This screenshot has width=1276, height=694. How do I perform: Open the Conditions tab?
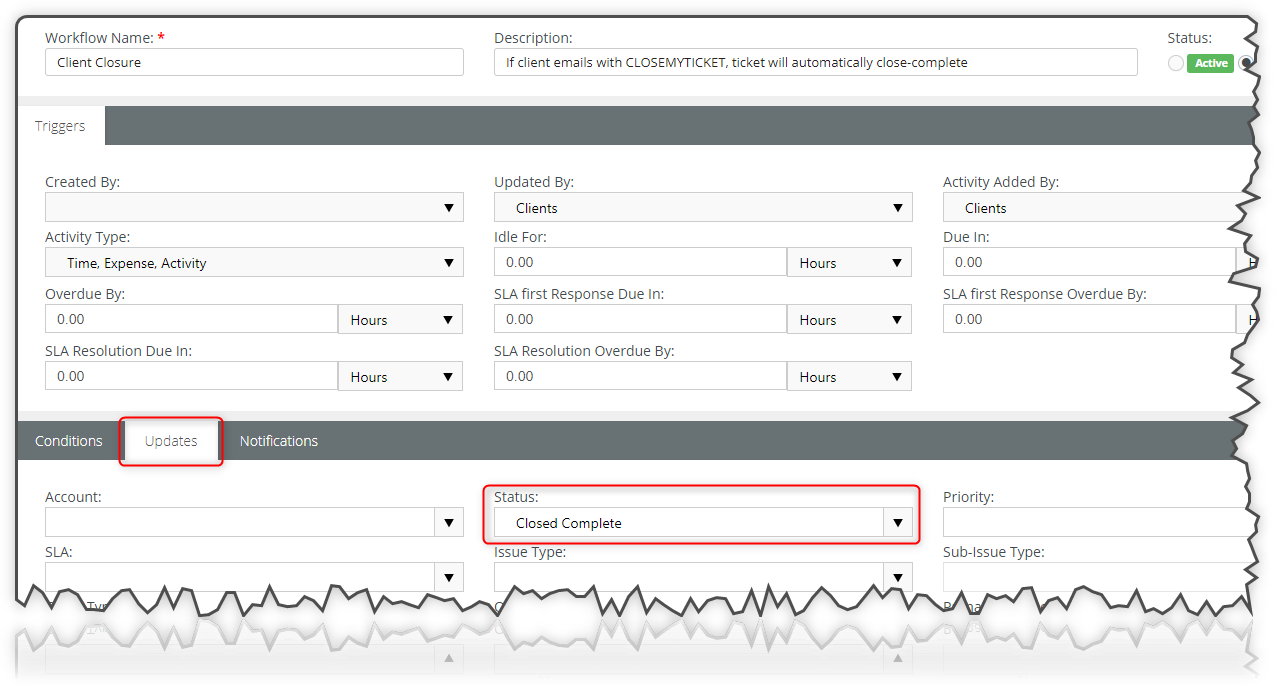(x=68, y=440)
